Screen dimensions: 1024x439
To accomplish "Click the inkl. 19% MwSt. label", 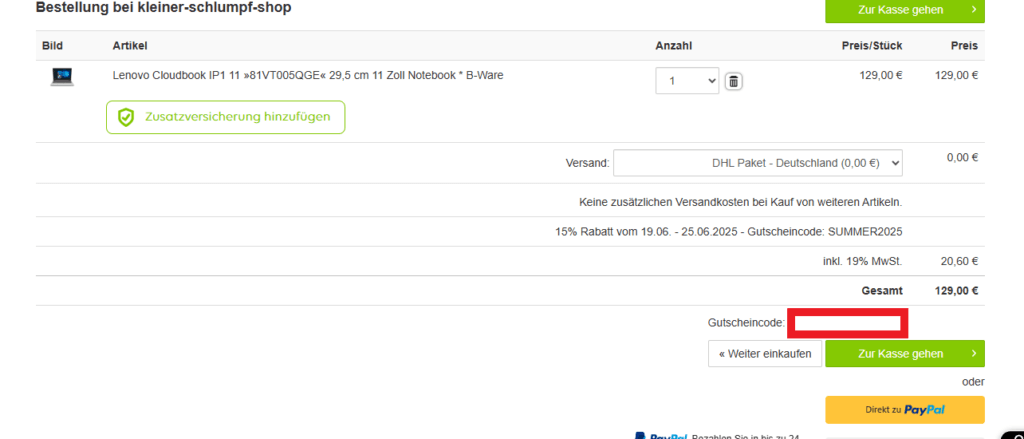I will point(863,261).
